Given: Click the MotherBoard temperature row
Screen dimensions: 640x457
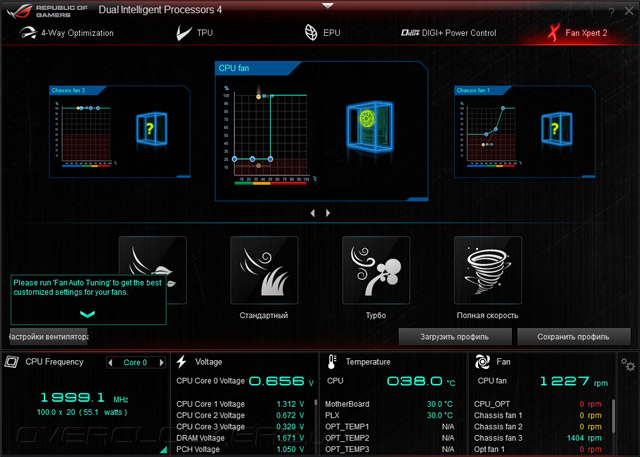Looking at the screenshot, I should coord(389,404).
